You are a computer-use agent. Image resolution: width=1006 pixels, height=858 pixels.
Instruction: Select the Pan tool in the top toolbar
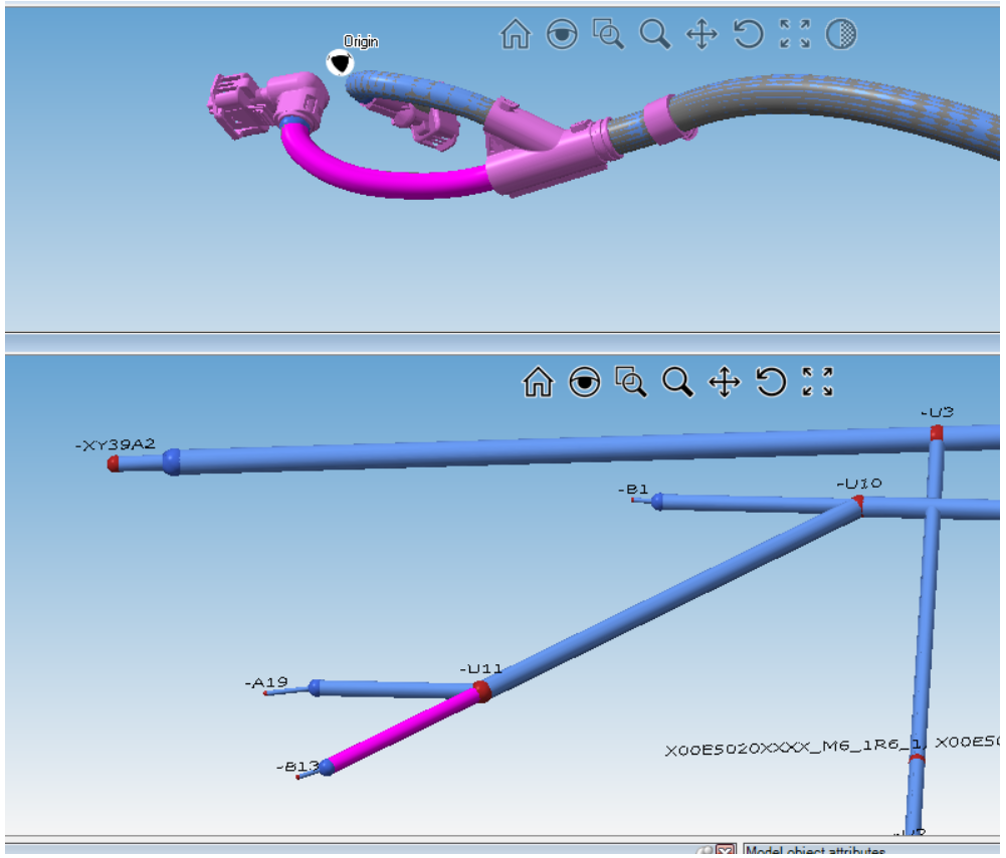[700, 34]
